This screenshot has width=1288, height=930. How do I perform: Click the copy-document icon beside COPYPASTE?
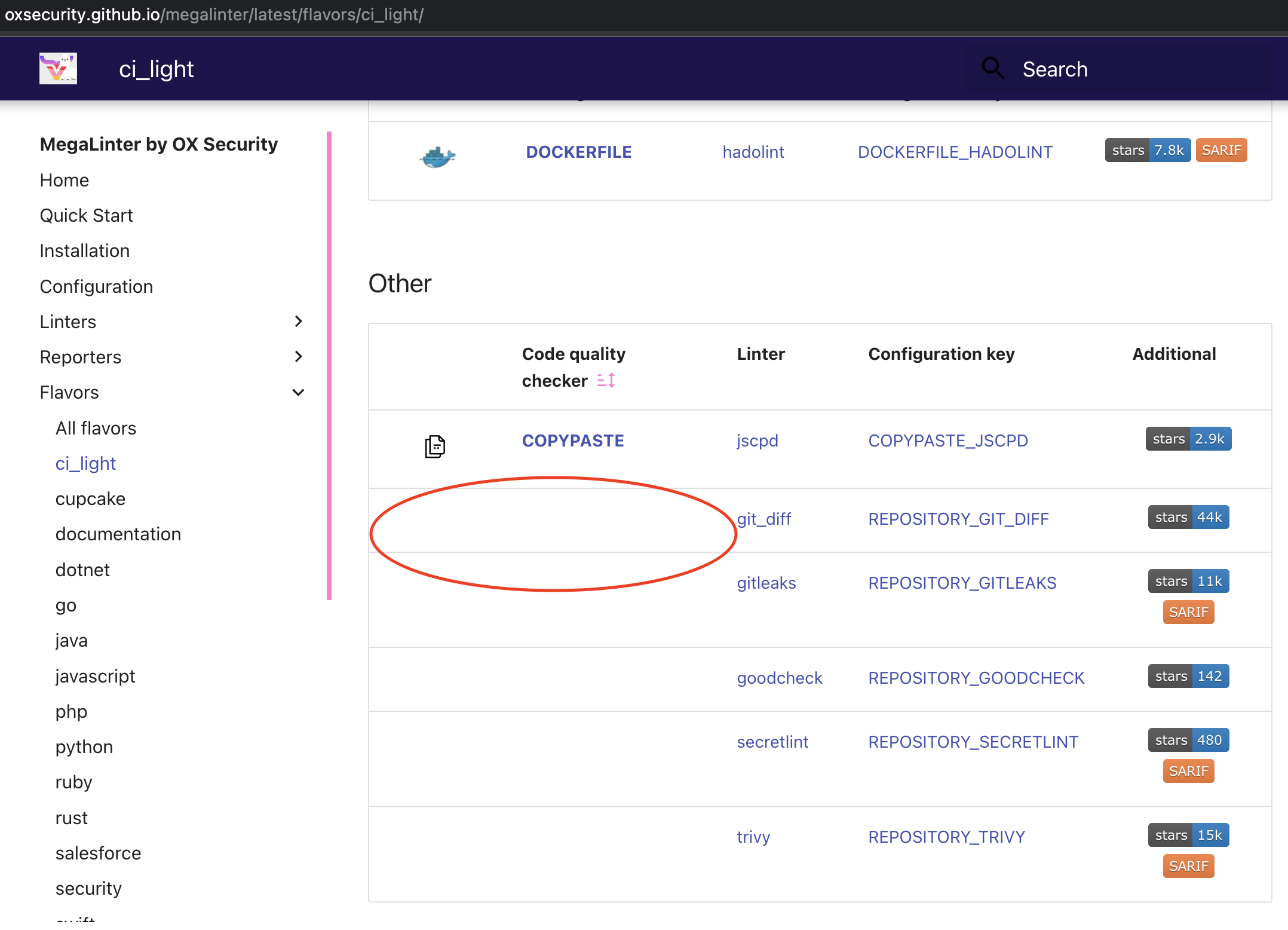tap(434, 446)
